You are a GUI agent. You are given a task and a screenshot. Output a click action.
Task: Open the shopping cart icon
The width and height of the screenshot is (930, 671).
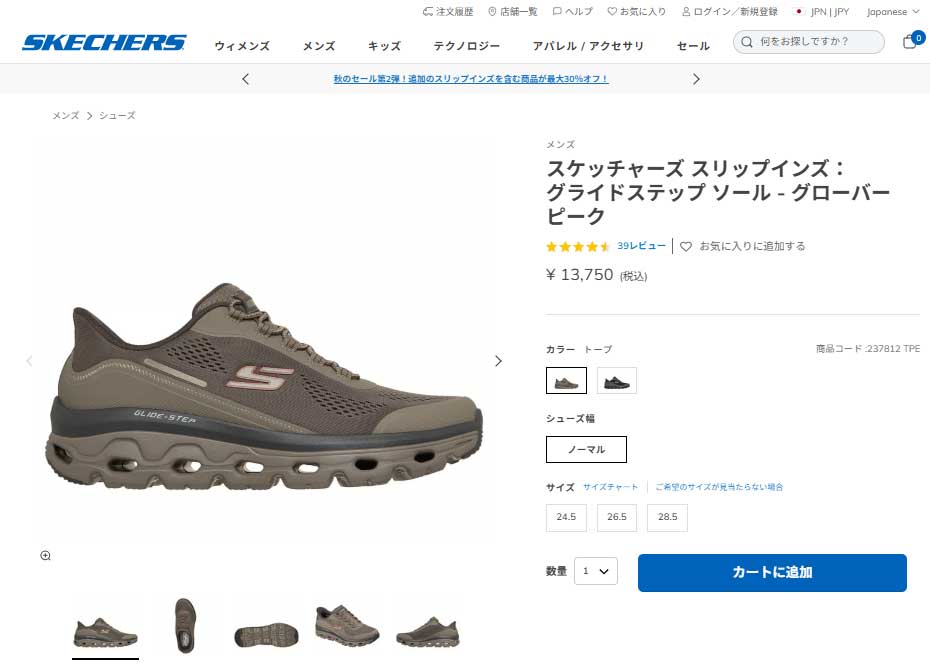point(911,41)
